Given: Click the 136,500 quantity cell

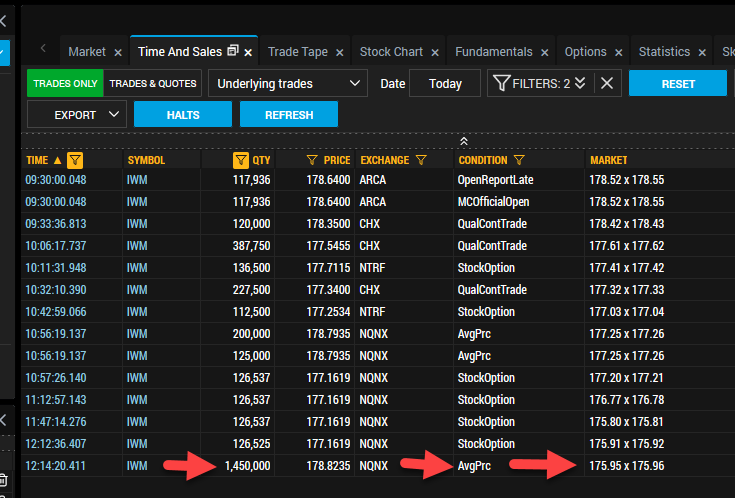Looking at the screenshot, I should pos(251,268).
